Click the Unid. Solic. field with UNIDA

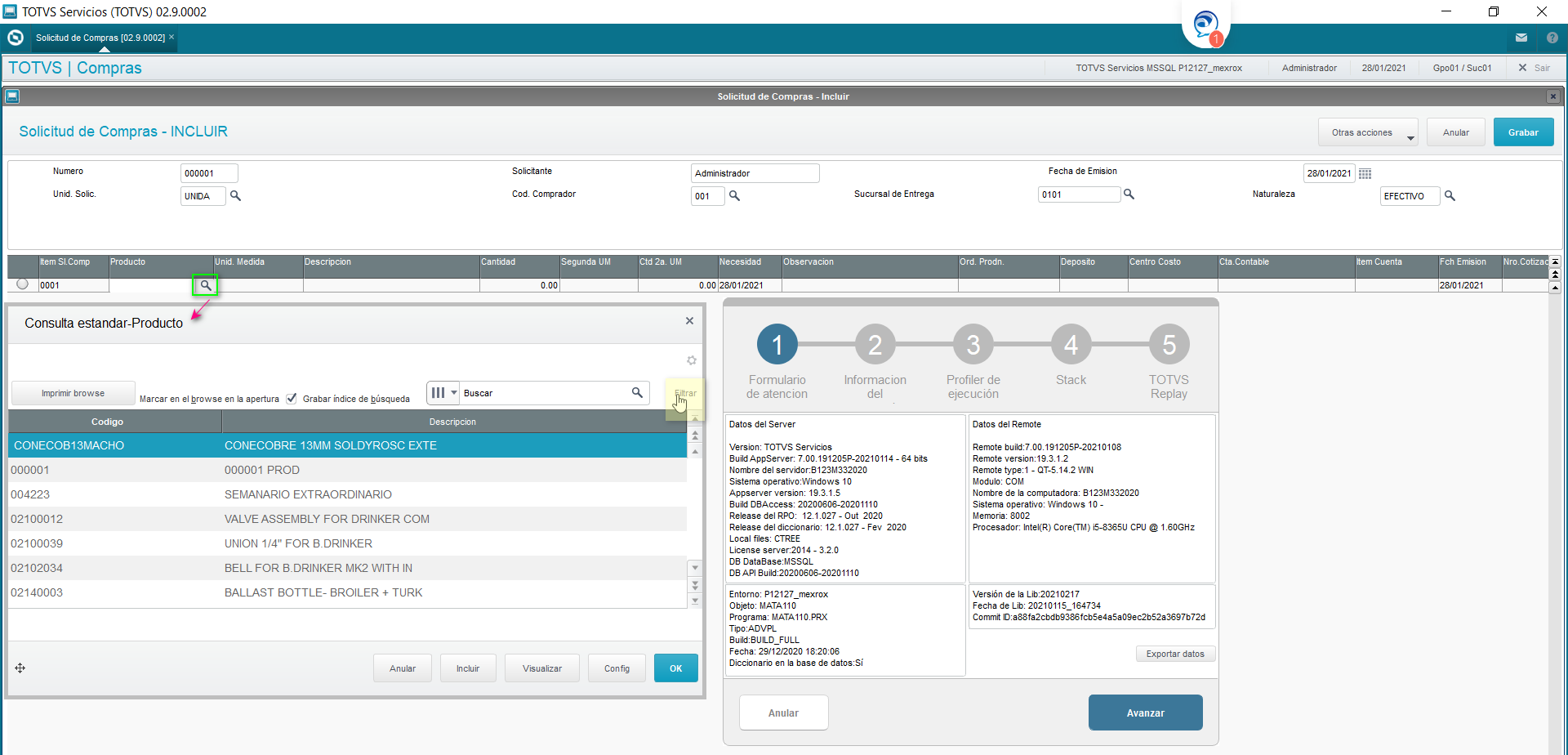click(203, 196)
